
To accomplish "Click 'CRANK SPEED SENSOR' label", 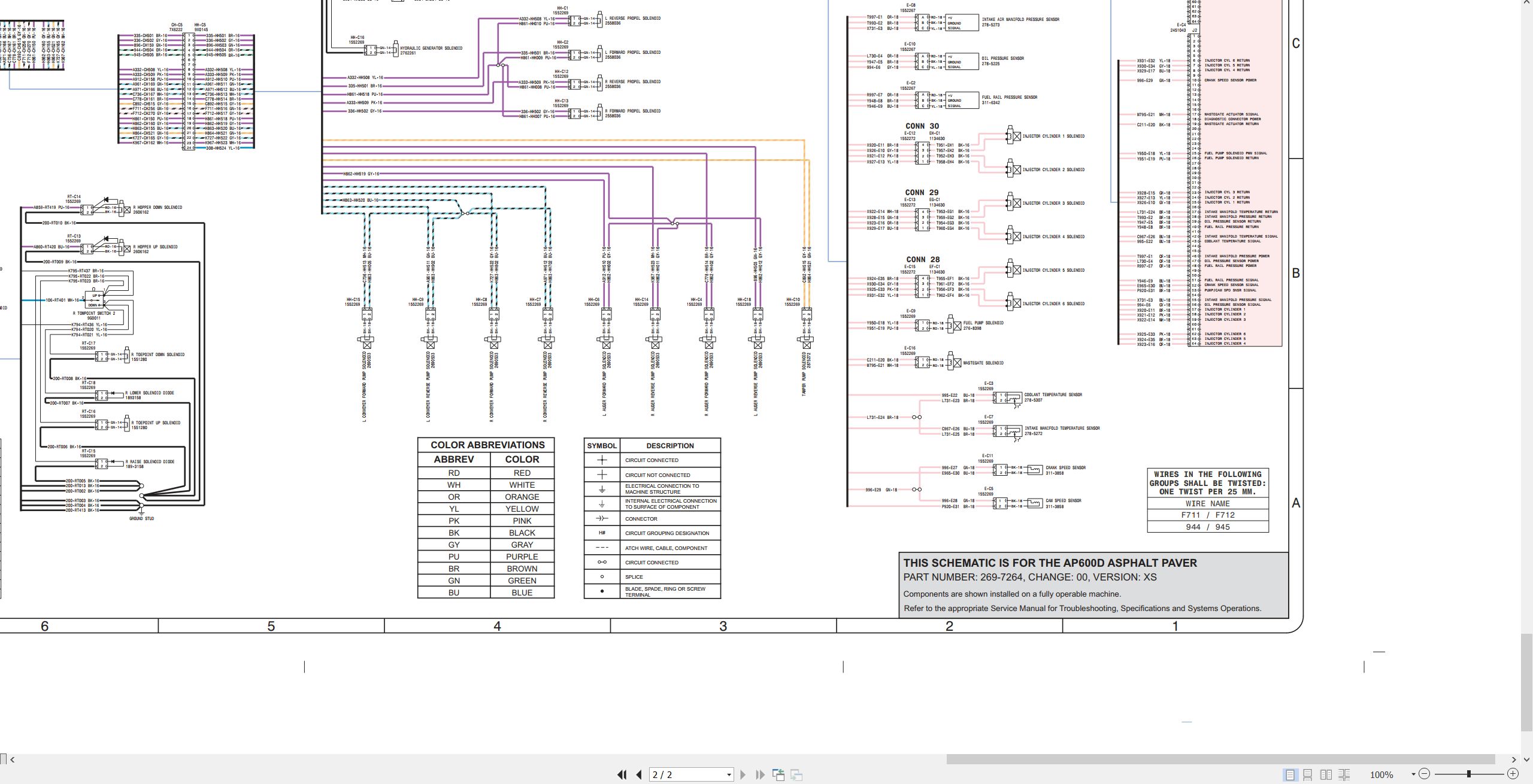I will pyautogui.click(x=1066, y=468).
